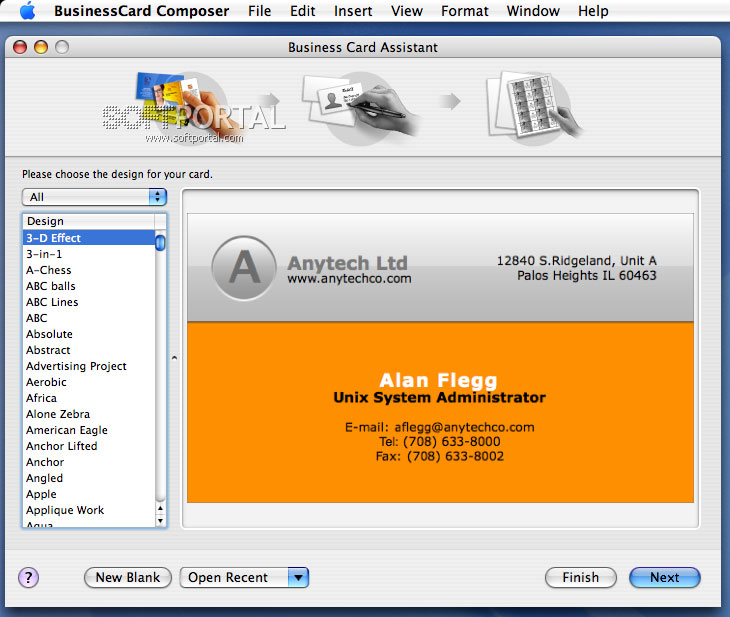
Task: Select the Anchor design
Action: [x=89, y=462]
